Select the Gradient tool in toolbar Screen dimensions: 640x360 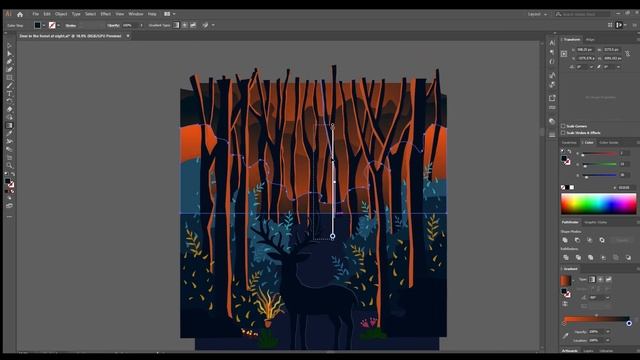[x=9, y=125]
